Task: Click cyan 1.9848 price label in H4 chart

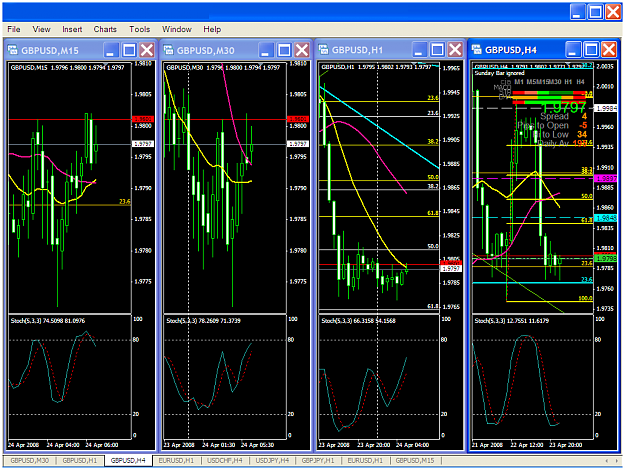Action: (605, 218)
